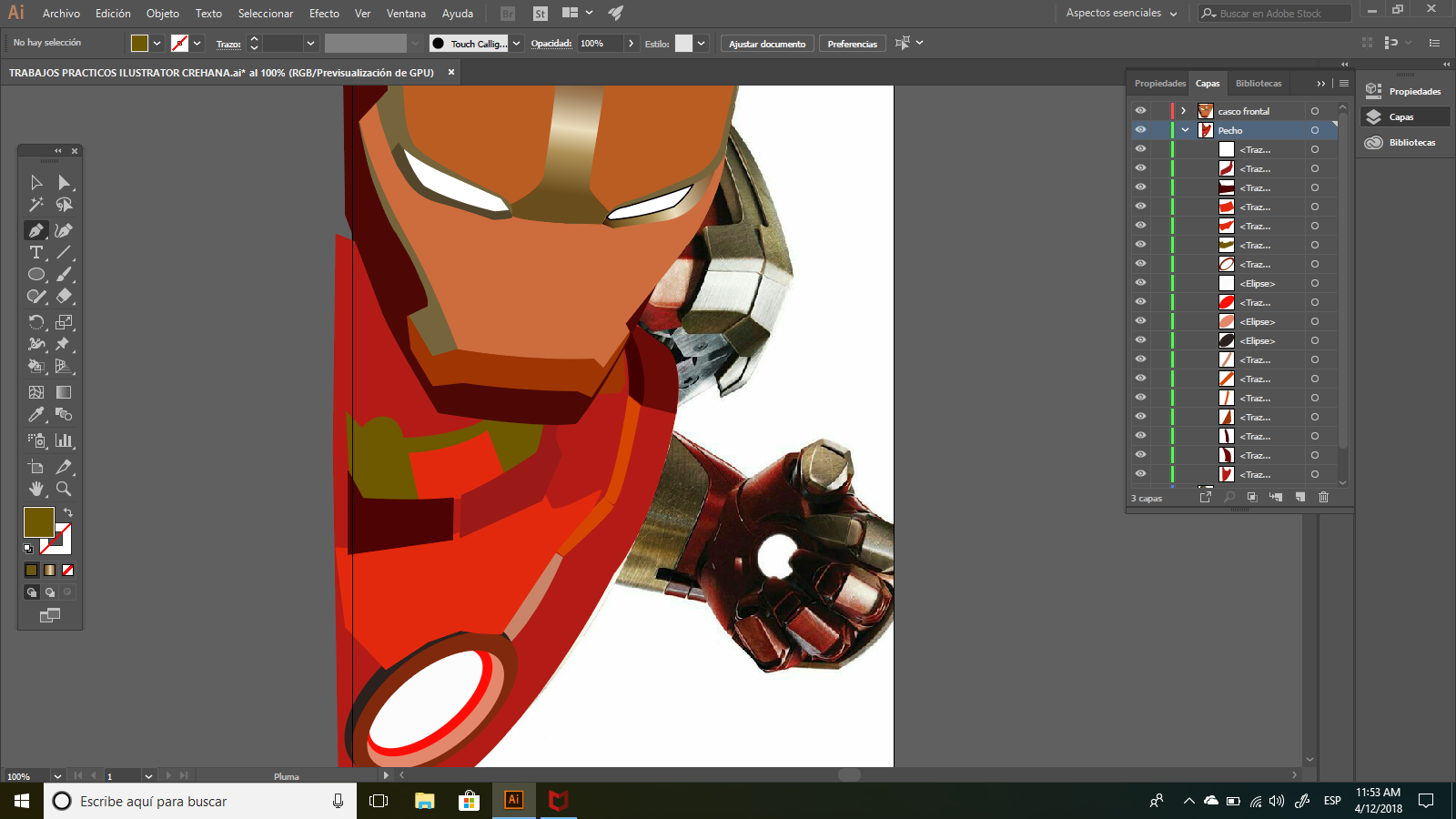Image resolution: width=1456 pixels, height=819 pixels.
Task: Open the Estilo graphic style dropdown
Action: (x=701, y=43)
